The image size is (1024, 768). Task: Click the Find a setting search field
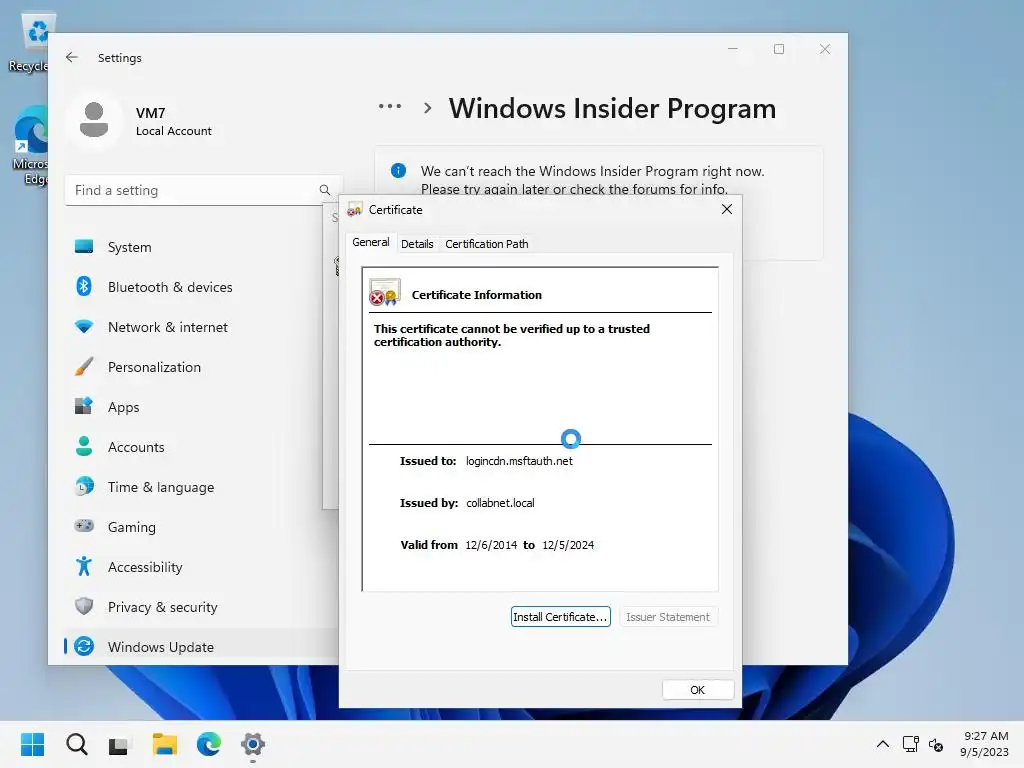click(x=204, y=190)
